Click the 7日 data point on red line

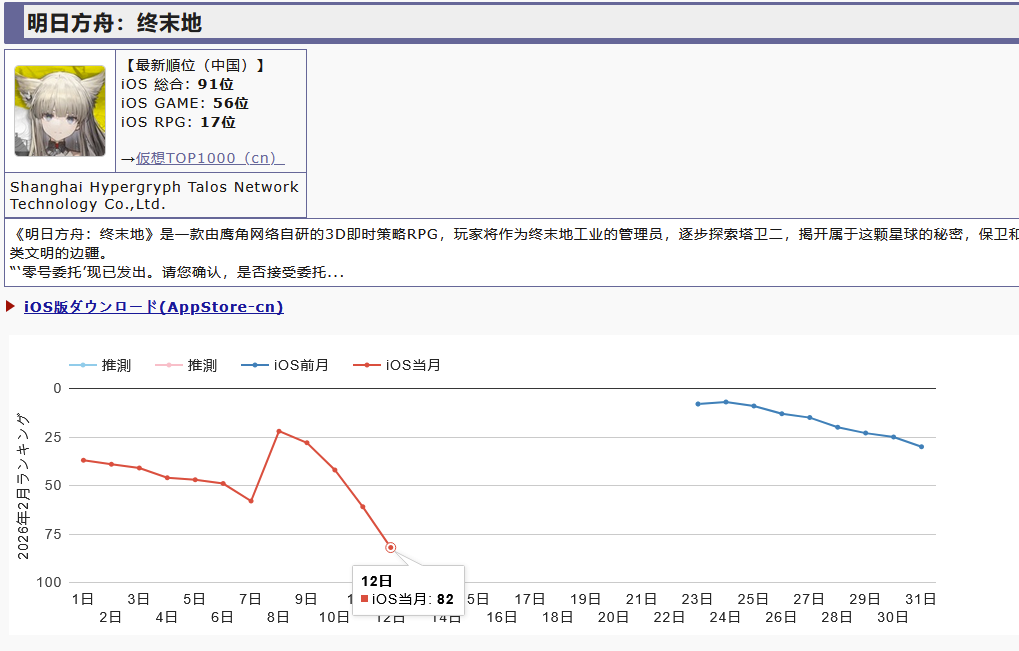click(x=251, y=501)
